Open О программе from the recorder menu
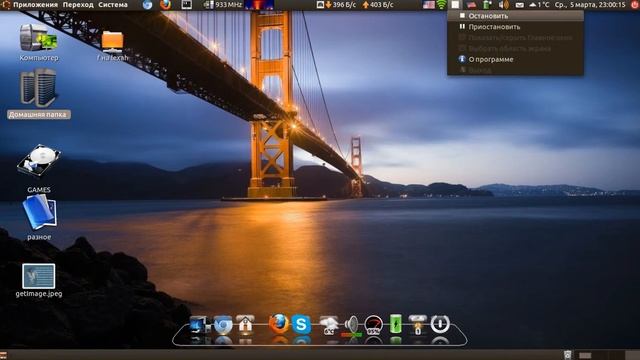The image size is (640, 360). click(515, 59)
